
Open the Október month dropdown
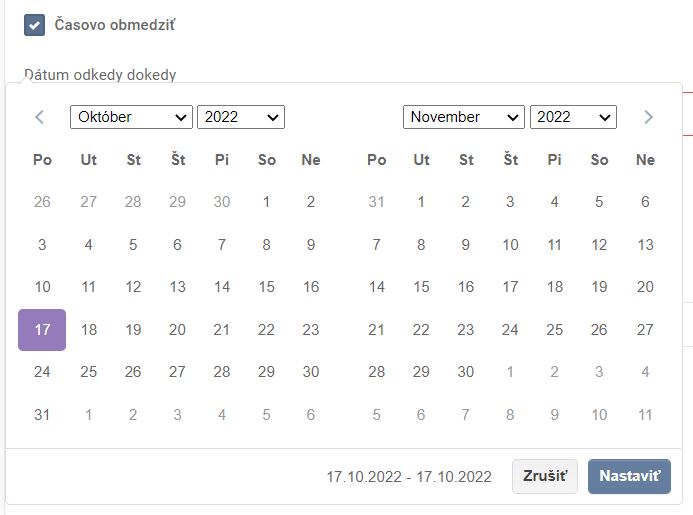[x=131, y=117]
